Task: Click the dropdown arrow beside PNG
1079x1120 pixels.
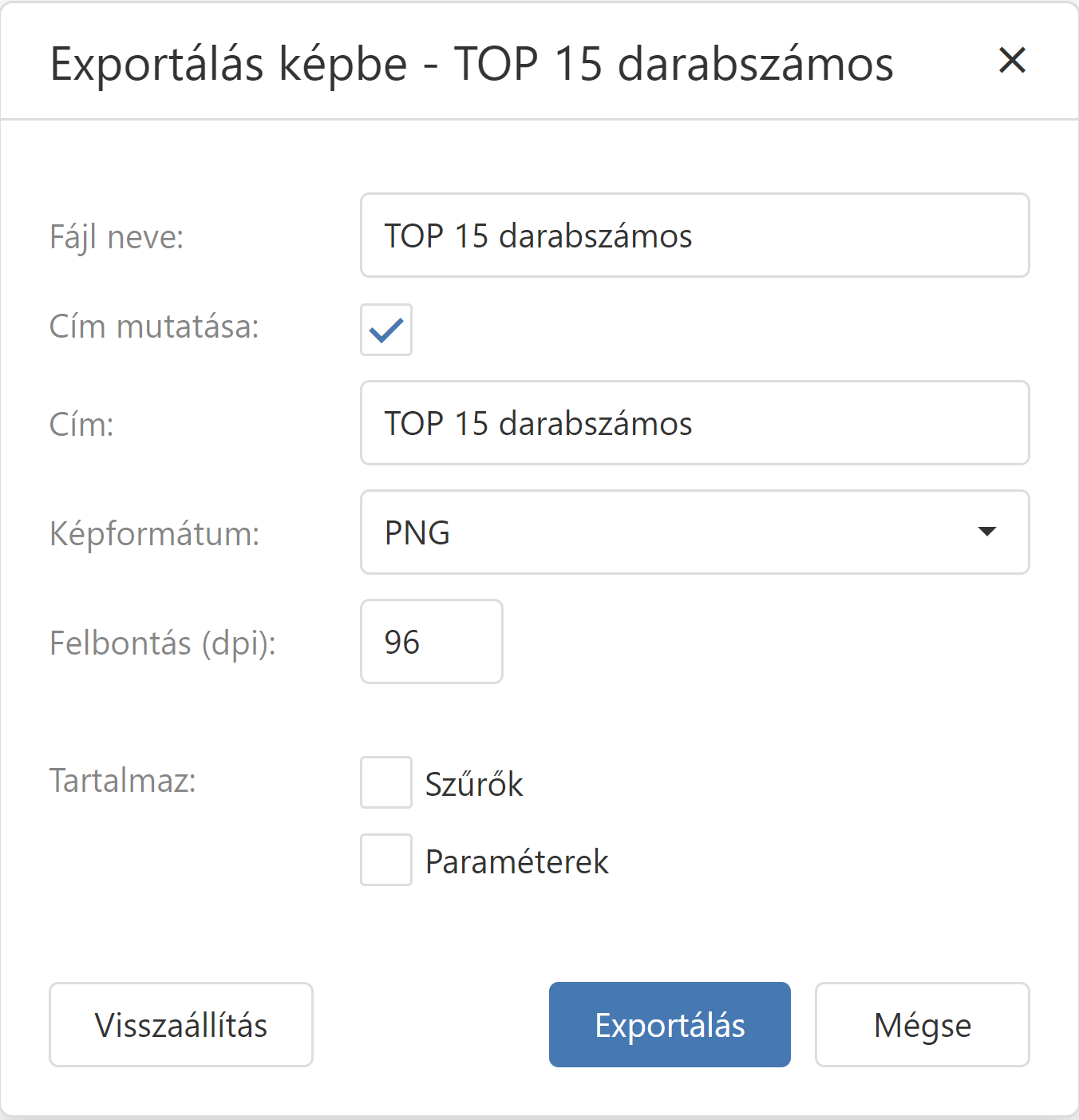Action: [x=987, y=532]
